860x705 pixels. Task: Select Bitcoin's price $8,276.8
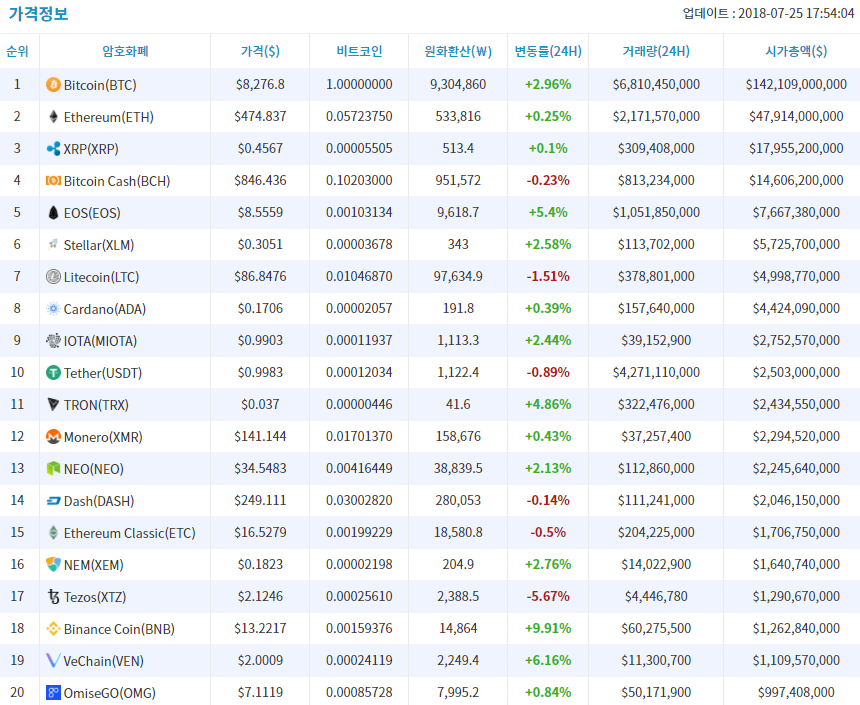tap(260, 84)
